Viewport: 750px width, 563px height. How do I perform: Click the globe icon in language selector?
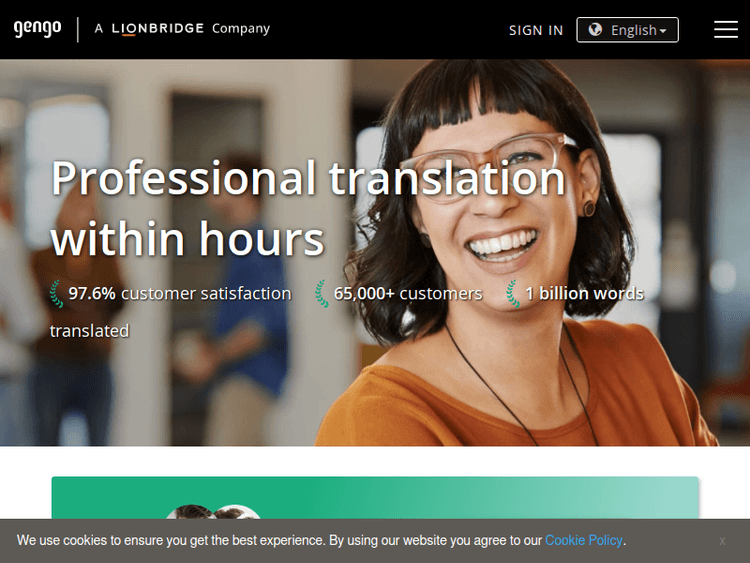[595, 30]
